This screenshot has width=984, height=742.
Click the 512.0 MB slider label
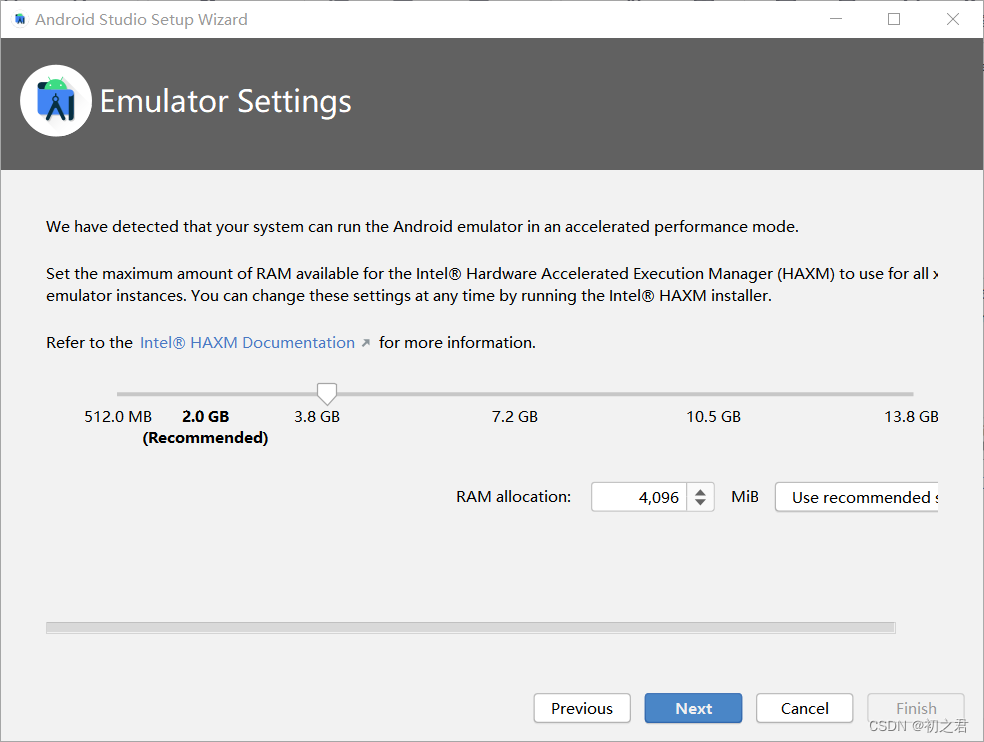pos(117,416)
